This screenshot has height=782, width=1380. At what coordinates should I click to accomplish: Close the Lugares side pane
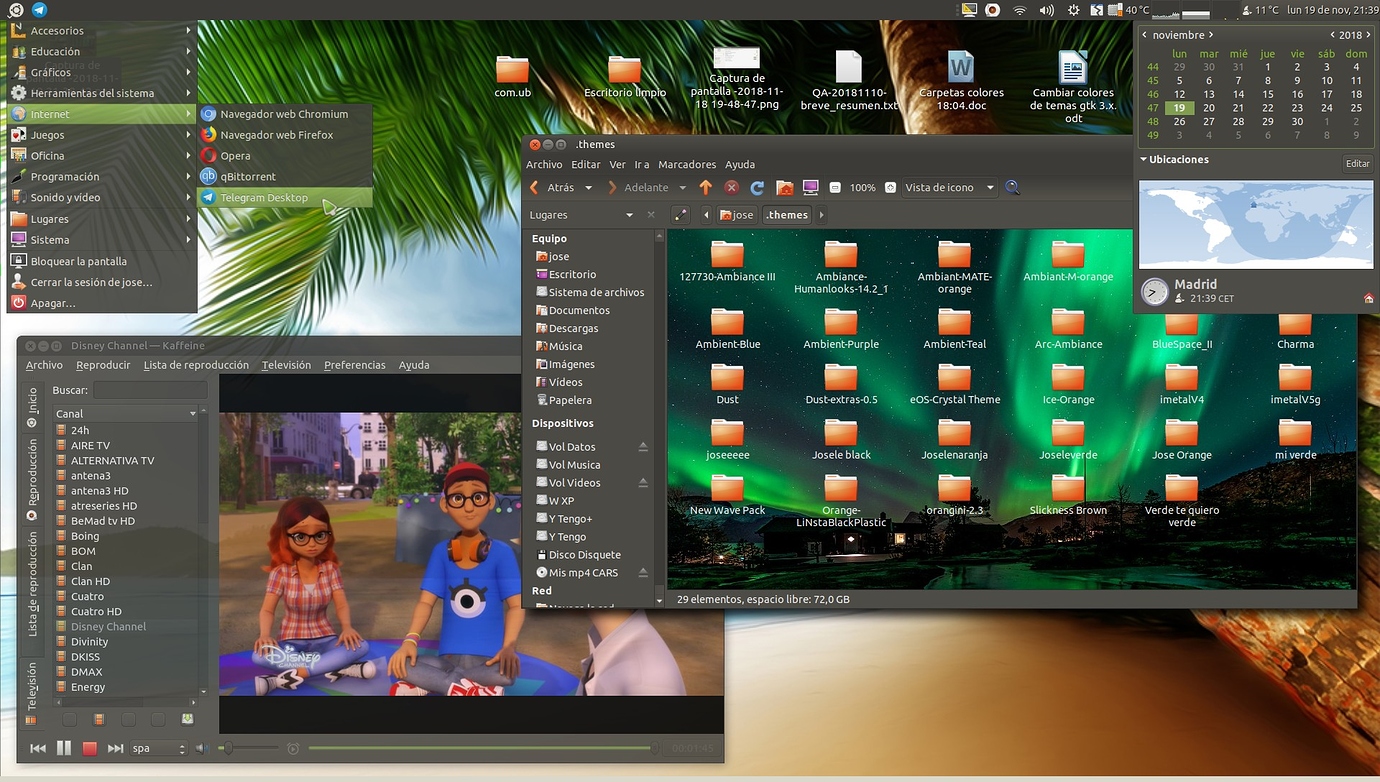click(651, 215)
